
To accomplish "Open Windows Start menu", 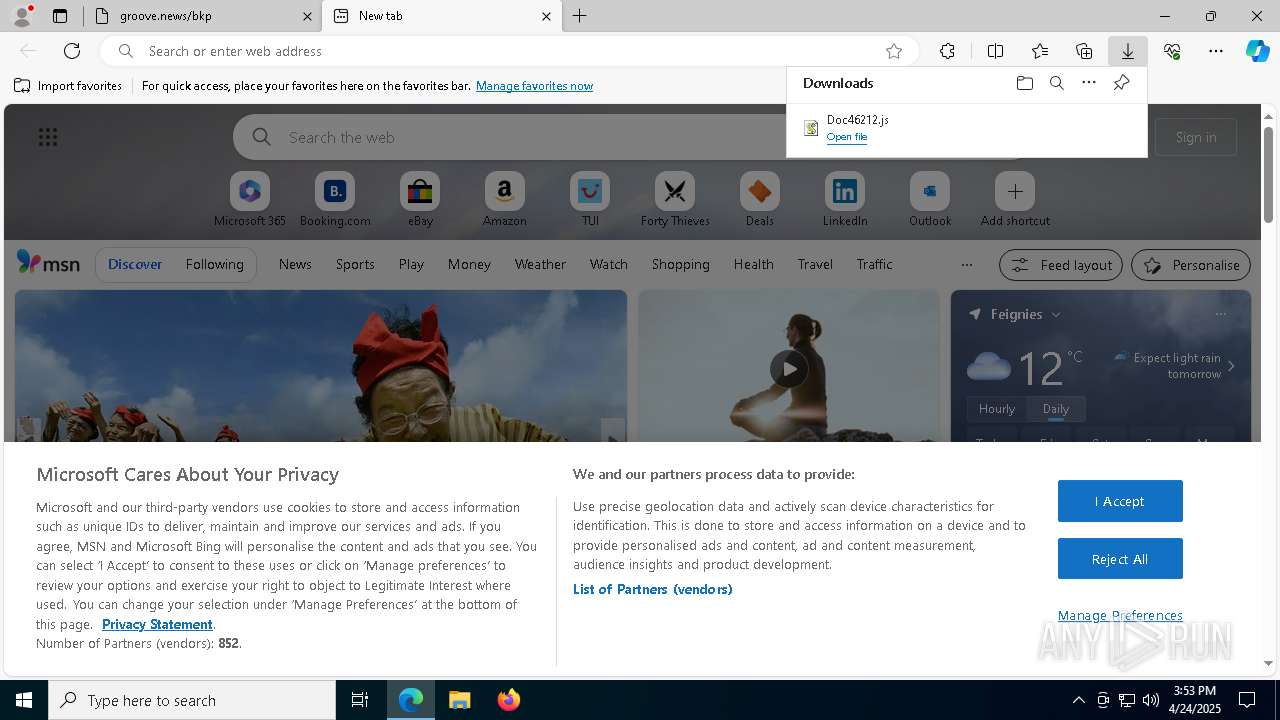I will (24, 700).
